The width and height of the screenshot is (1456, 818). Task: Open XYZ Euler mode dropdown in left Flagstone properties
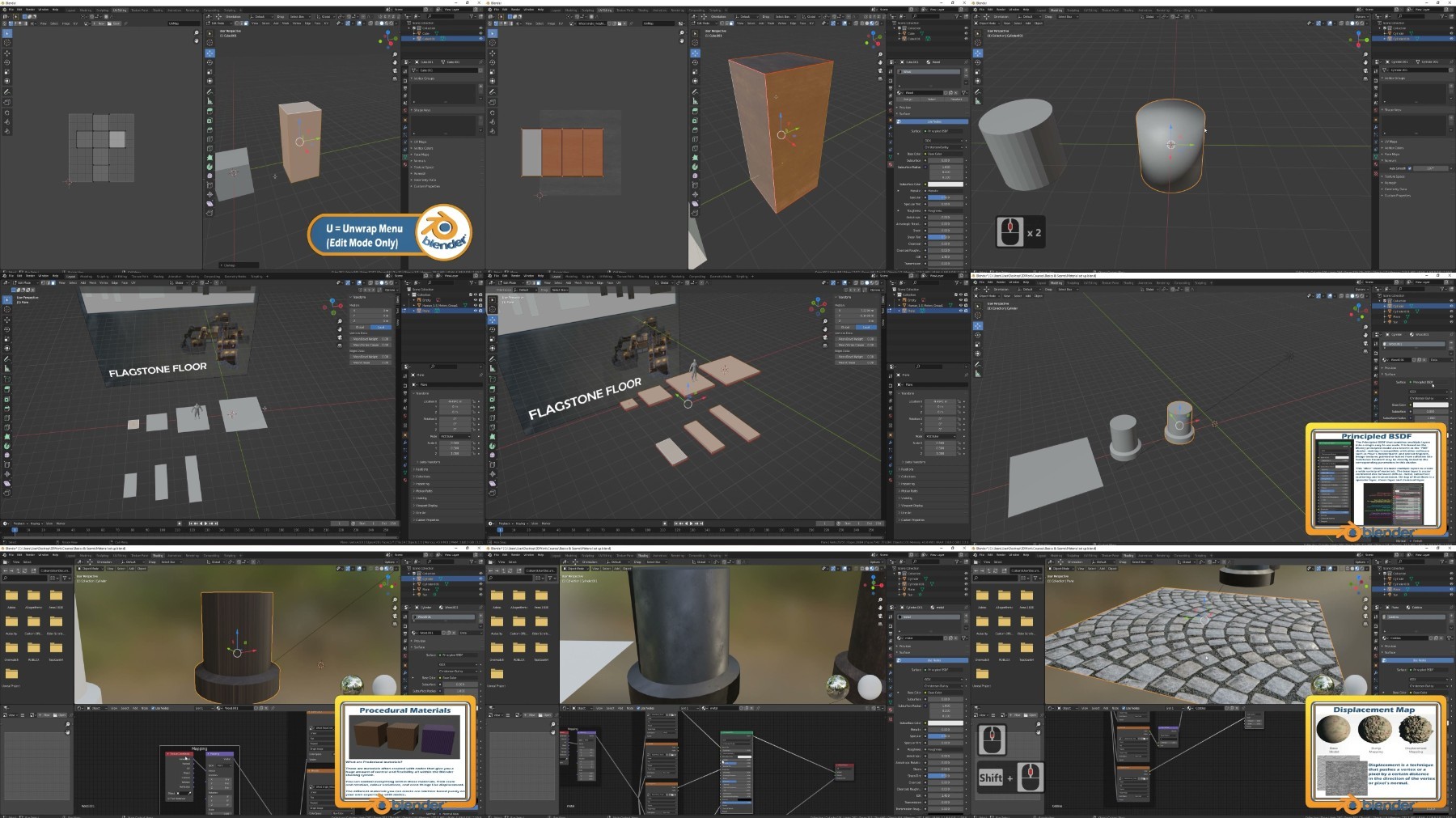(x=455, y=436)
